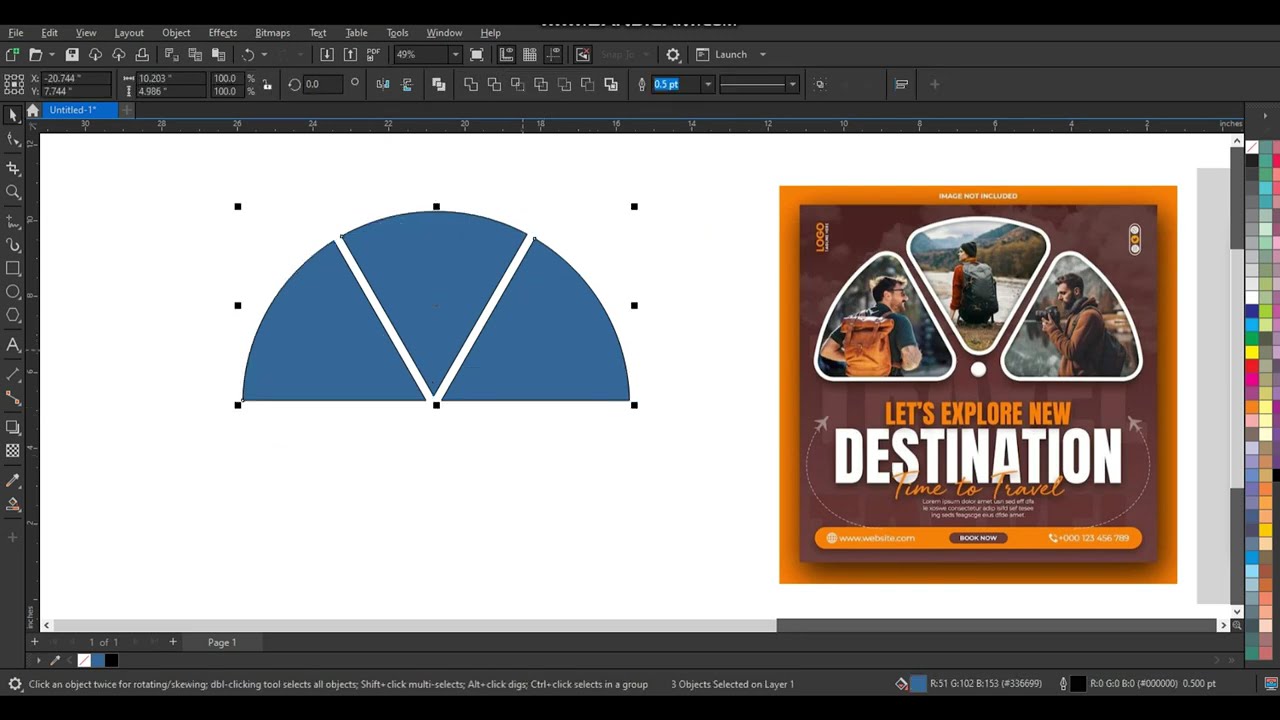Click the Full-screen preview icon
Image resolution: width=1280 pixels, height=720 pixels.
pos(477,54)
